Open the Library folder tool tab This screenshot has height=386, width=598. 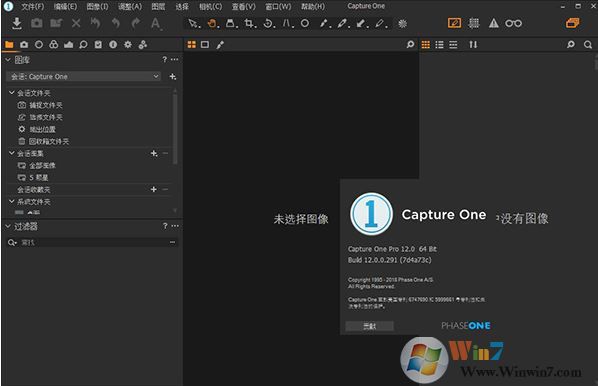click(9, 45)
